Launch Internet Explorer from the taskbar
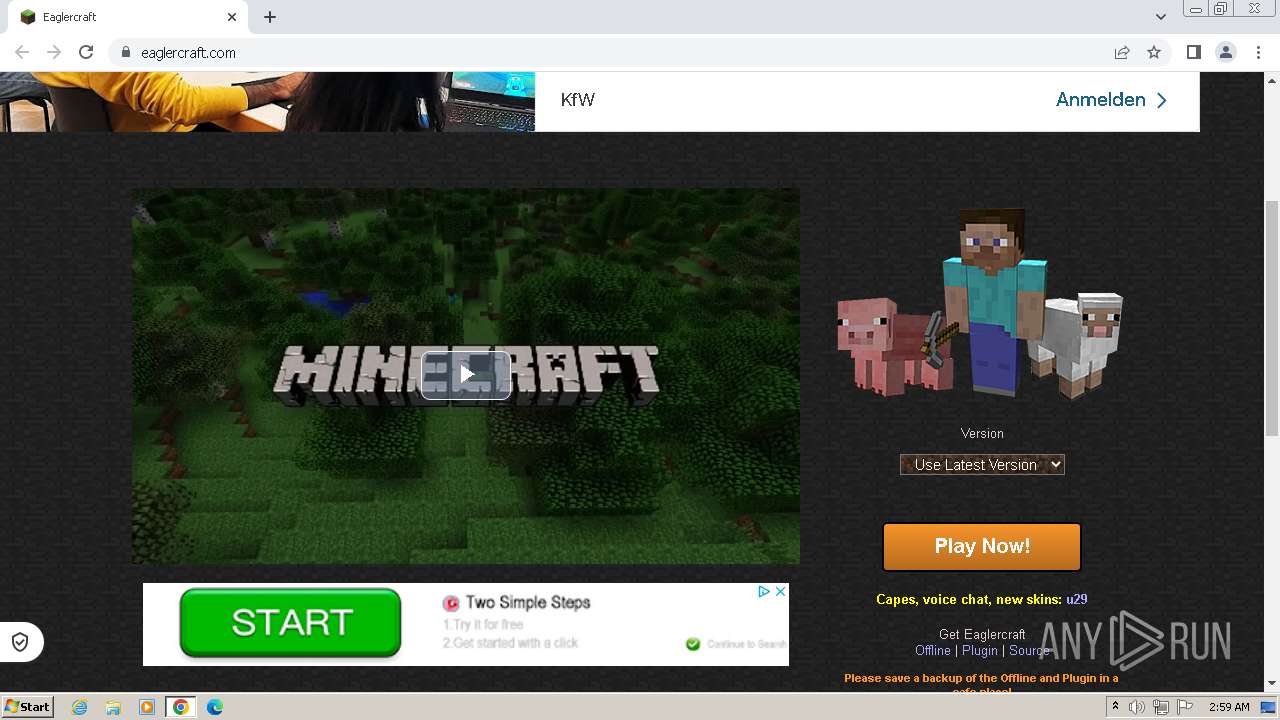1280x720 pixels. coord(79,707)
